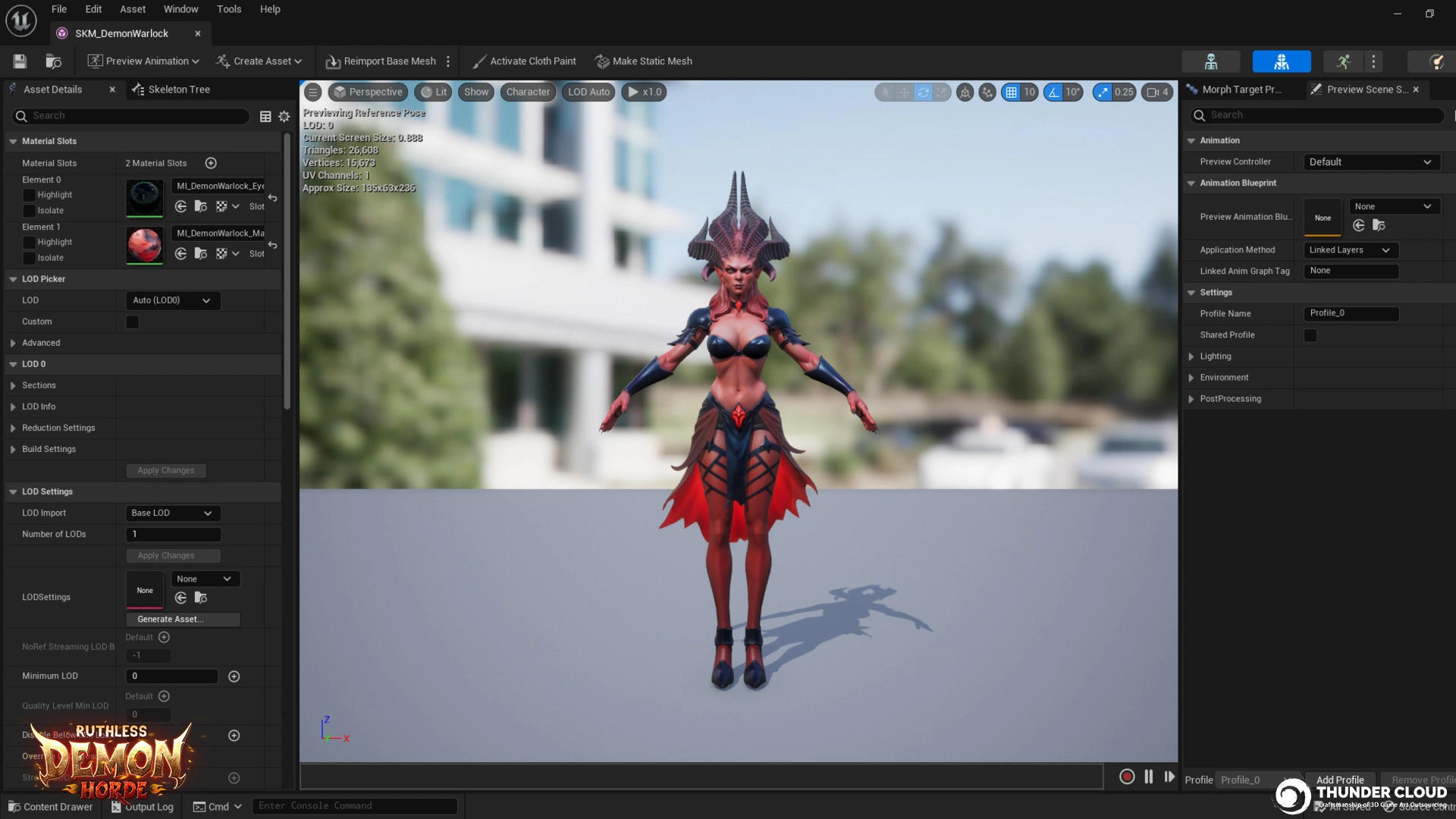Enable Highlight for Element 1
The width and height of the screenshot is (1456, 819).
click(29, 242)
